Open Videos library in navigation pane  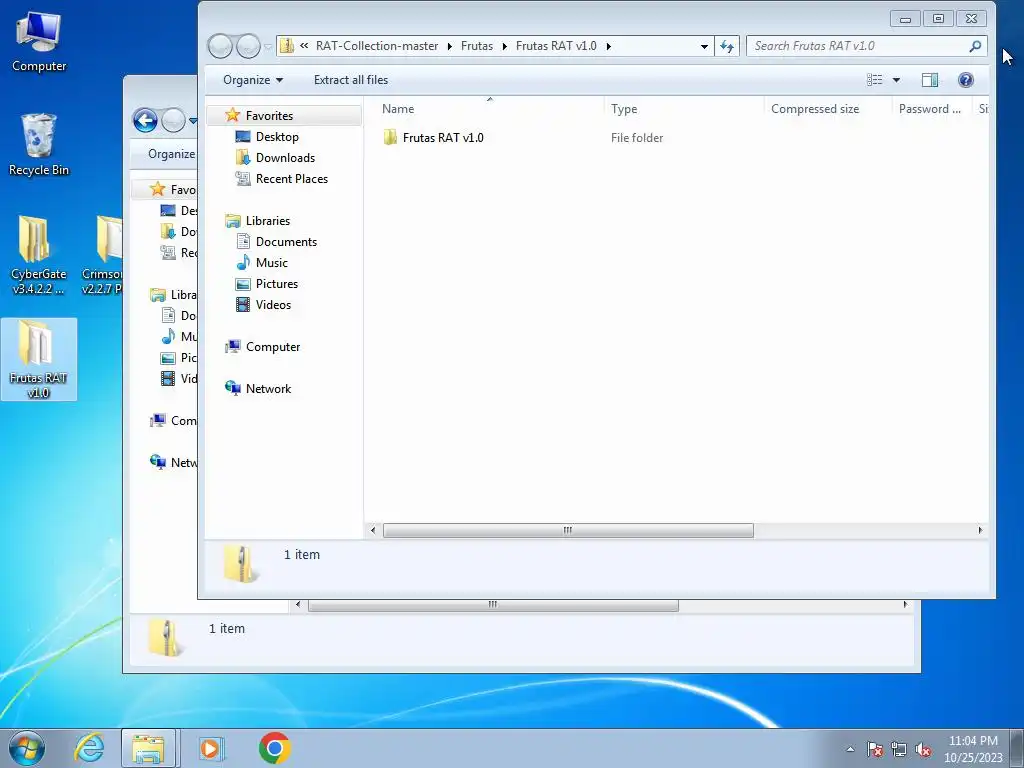(x=273, y=304)
